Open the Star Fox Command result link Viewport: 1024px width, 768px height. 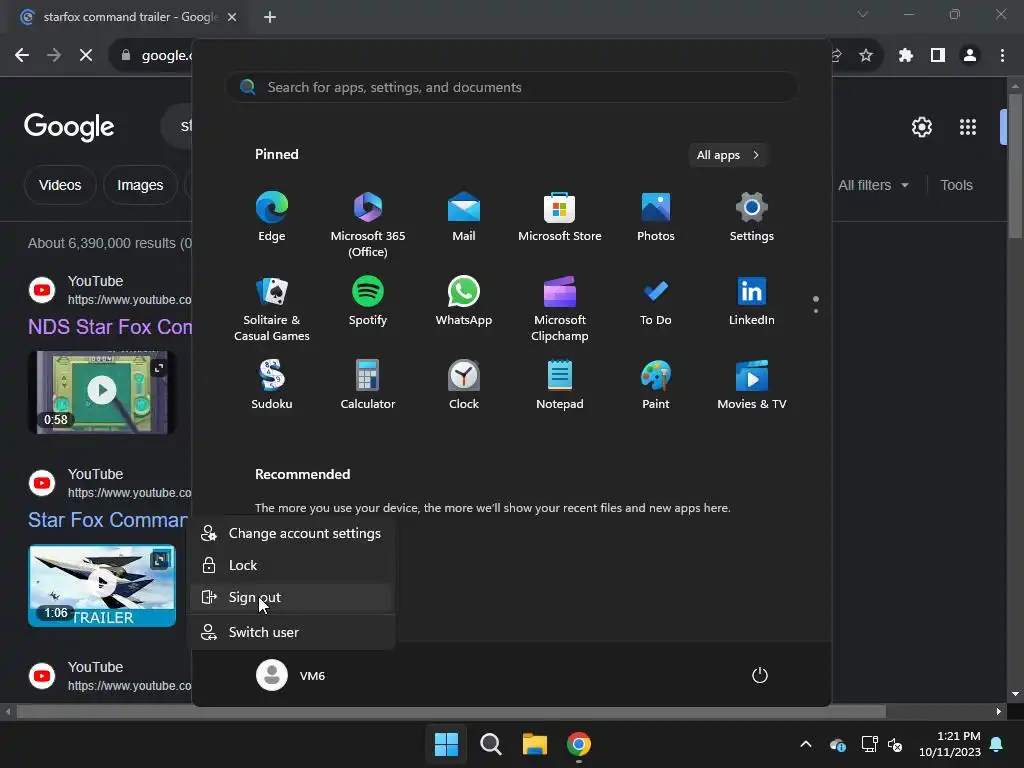coord(108,520)
